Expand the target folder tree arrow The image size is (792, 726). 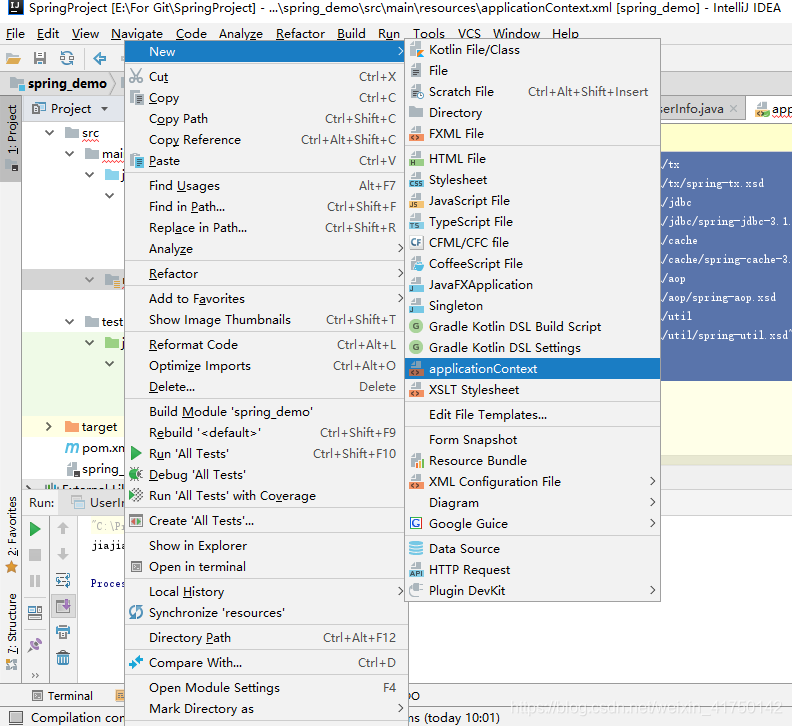[48, 427]
